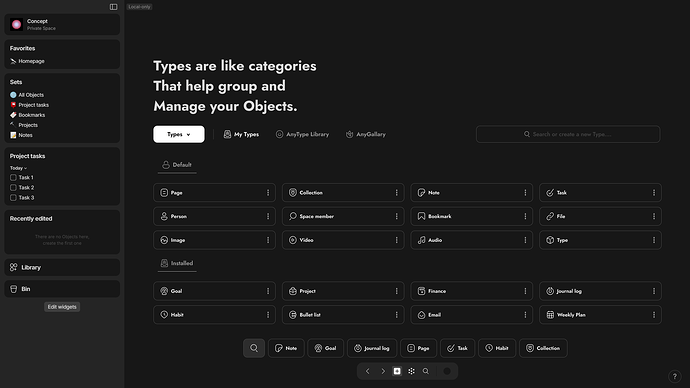Check the Task 3 checkbox
The image size is (690, 388).
pos(13,198)
